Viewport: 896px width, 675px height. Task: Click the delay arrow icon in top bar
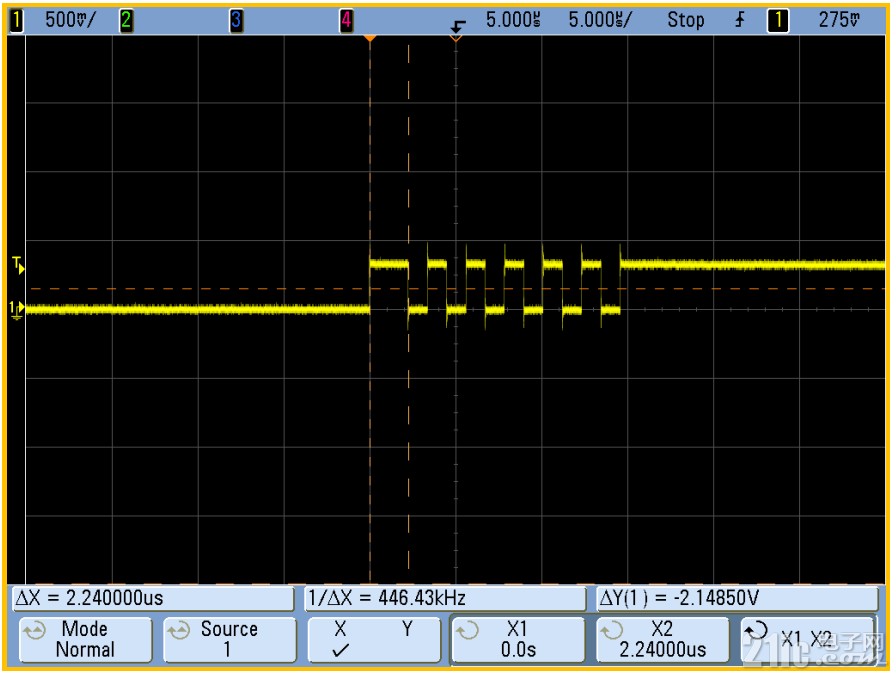458,26
